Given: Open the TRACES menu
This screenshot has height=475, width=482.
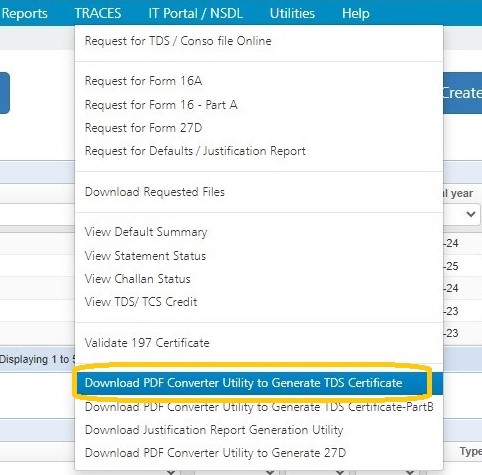Looking at the screenshot, I should click(98, 13).
